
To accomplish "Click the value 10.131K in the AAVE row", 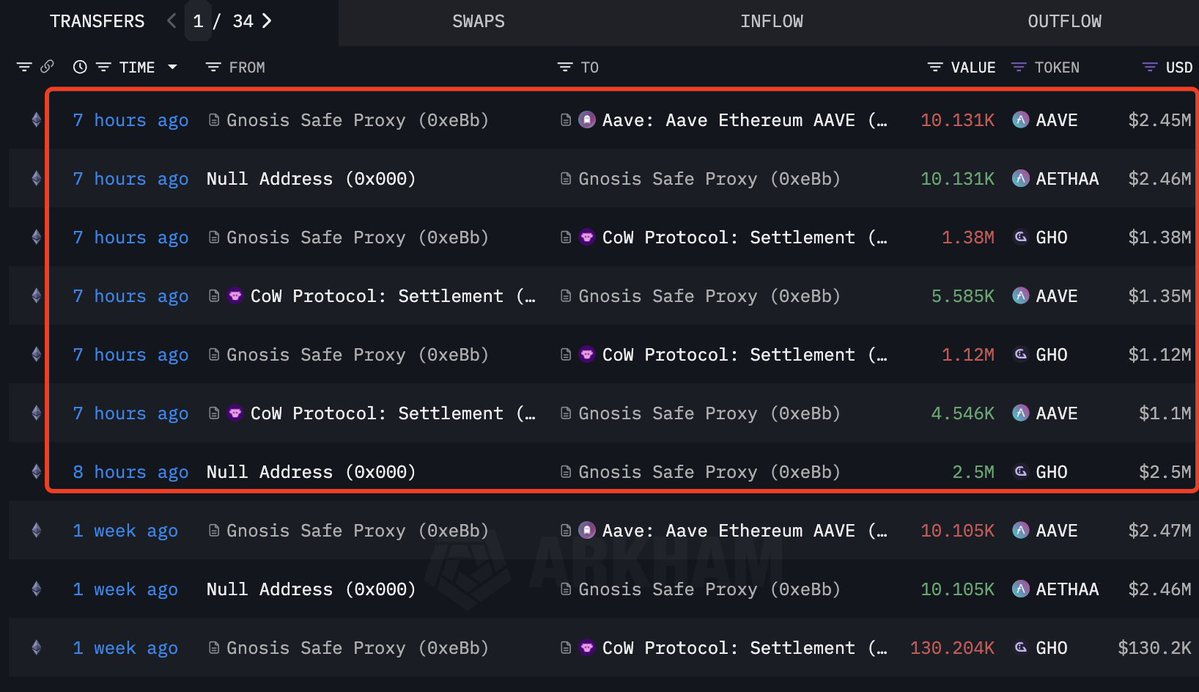I will [x=957, y=120].
